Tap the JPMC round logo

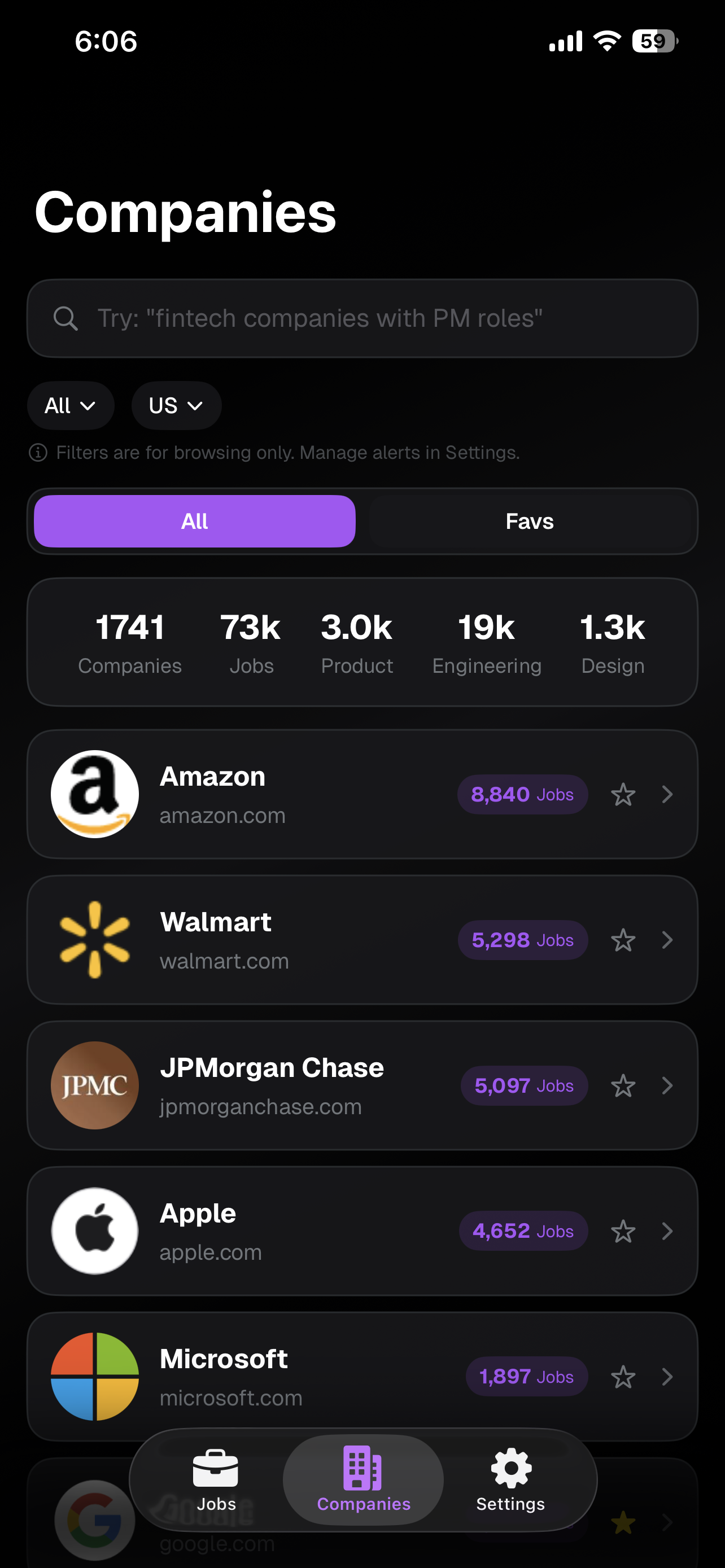tap(94, 1085)
